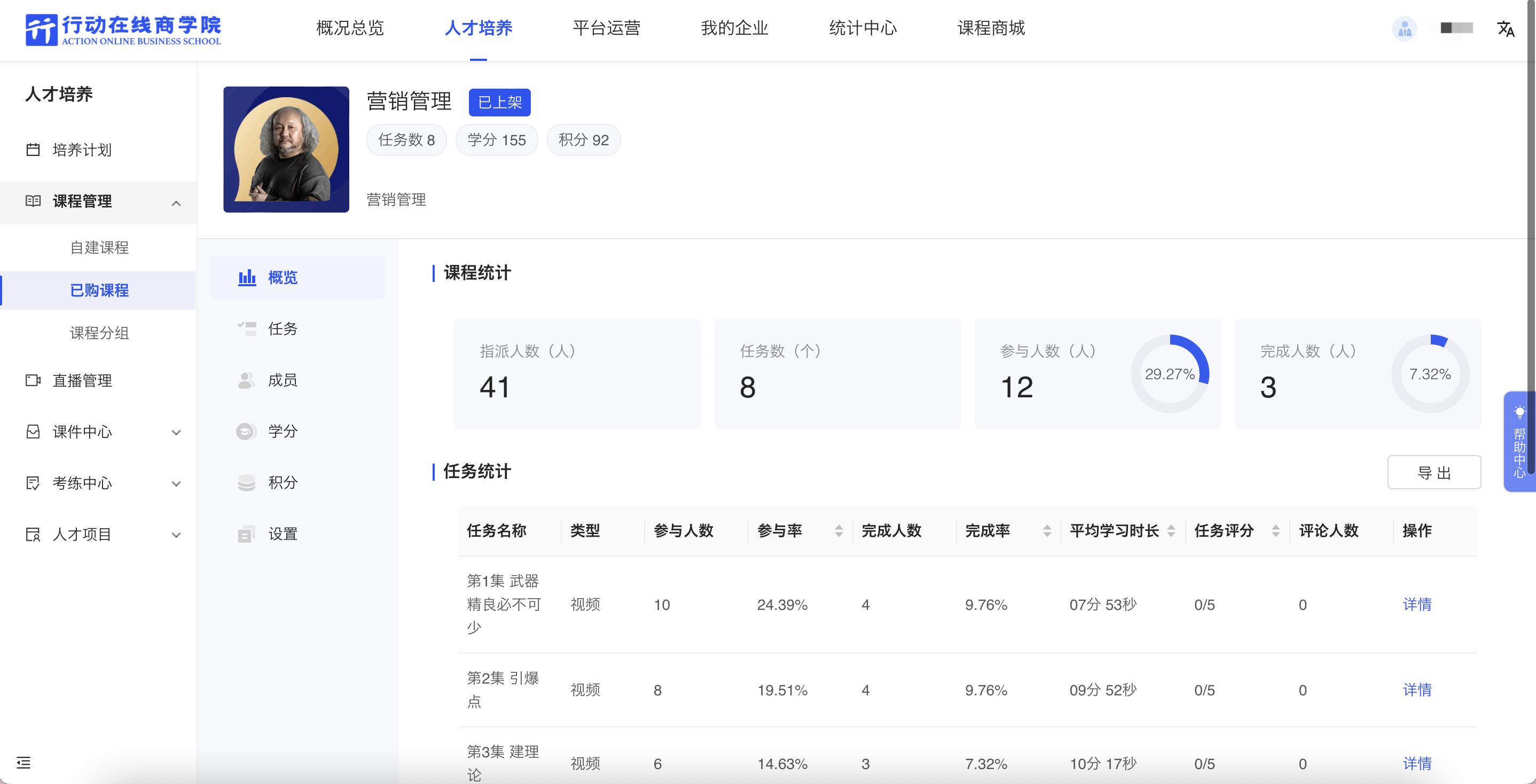Open 详情 for 第1集 武器精良必不可少

tap(1417, 605)
